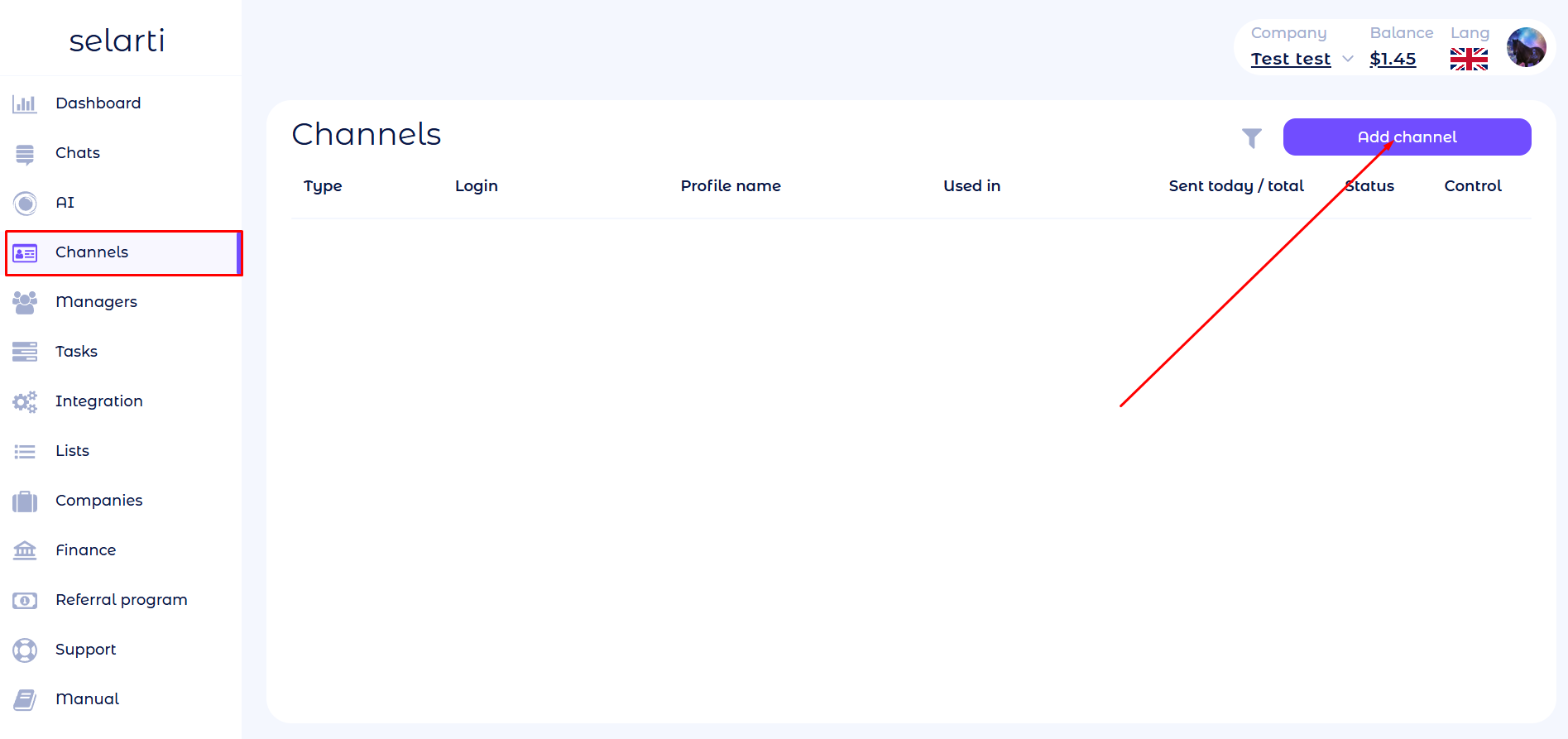Click the Dashboard bar chart icon
Screen dimensions: 1568x739
point(25,103)
